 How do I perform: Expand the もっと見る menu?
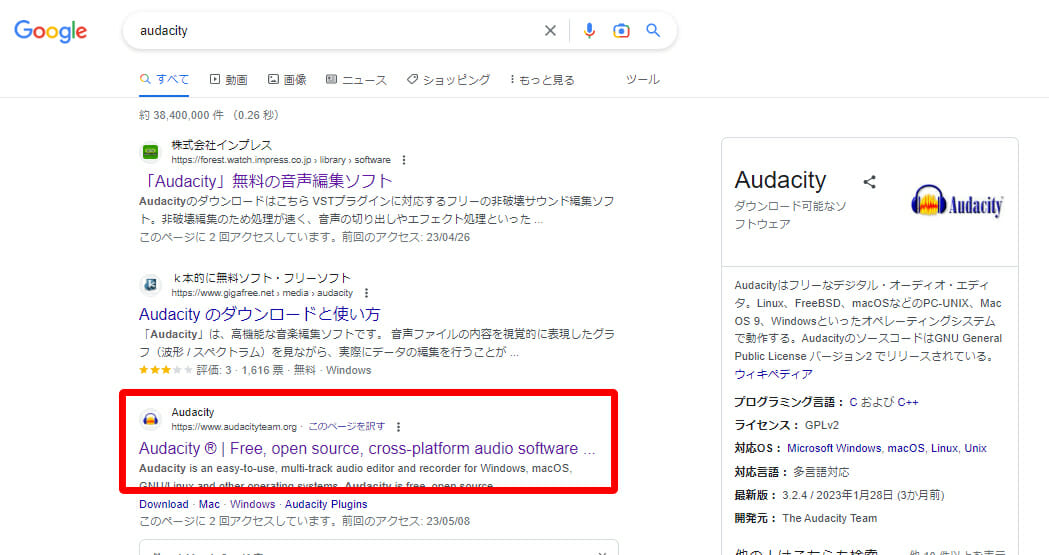coord(542,80)
